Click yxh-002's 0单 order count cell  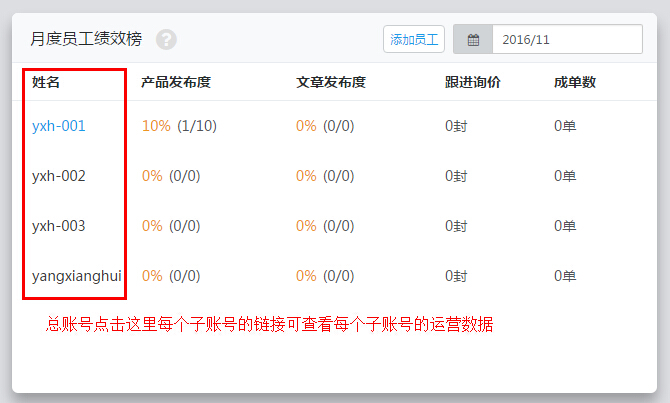[565, 176]
